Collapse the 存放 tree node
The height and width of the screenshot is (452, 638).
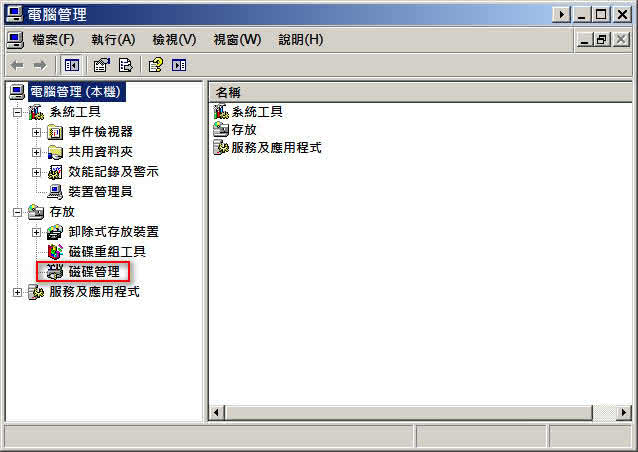click(17, 212)
